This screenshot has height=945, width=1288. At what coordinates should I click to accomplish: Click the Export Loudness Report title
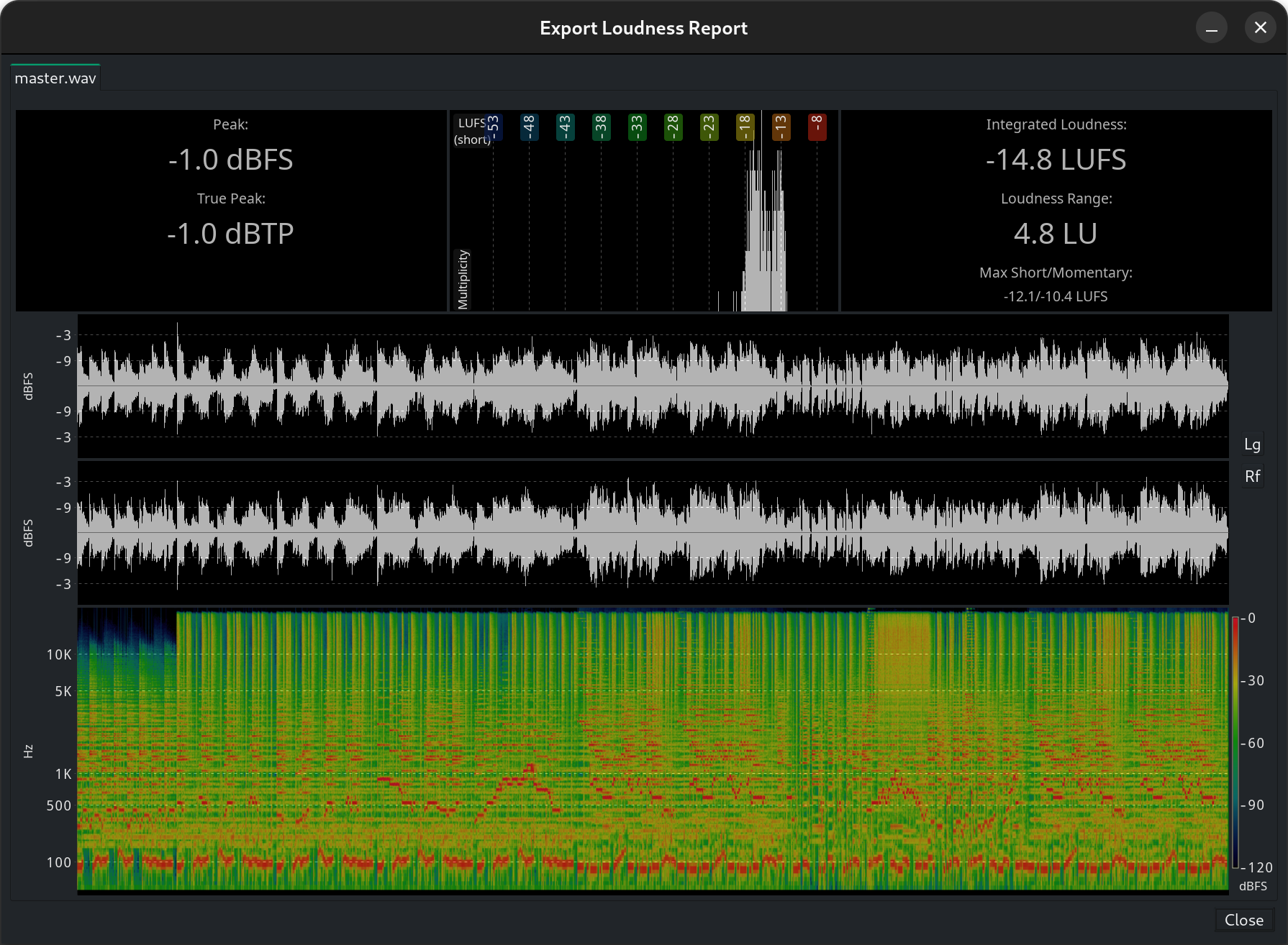(643, 28)
